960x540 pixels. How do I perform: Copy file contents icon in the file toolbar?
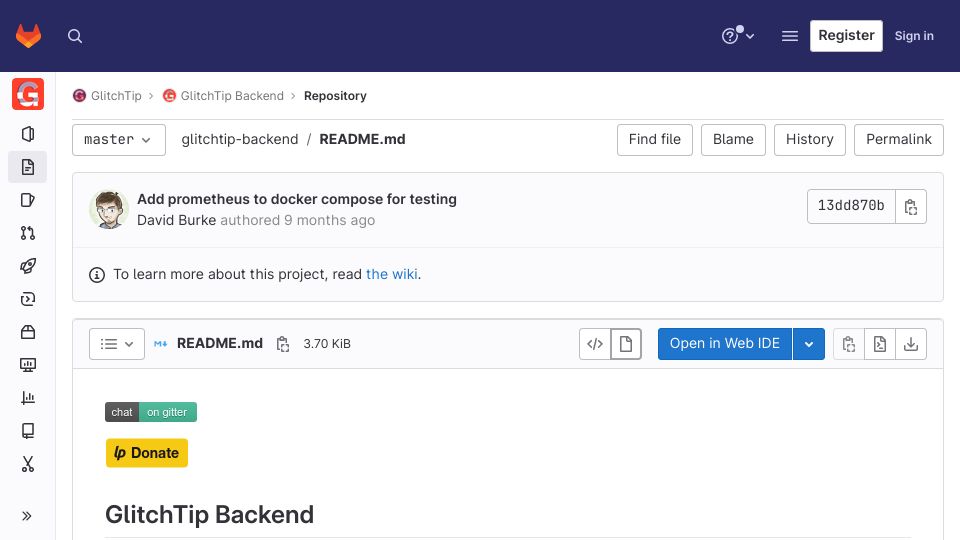(x=849, y=343)
